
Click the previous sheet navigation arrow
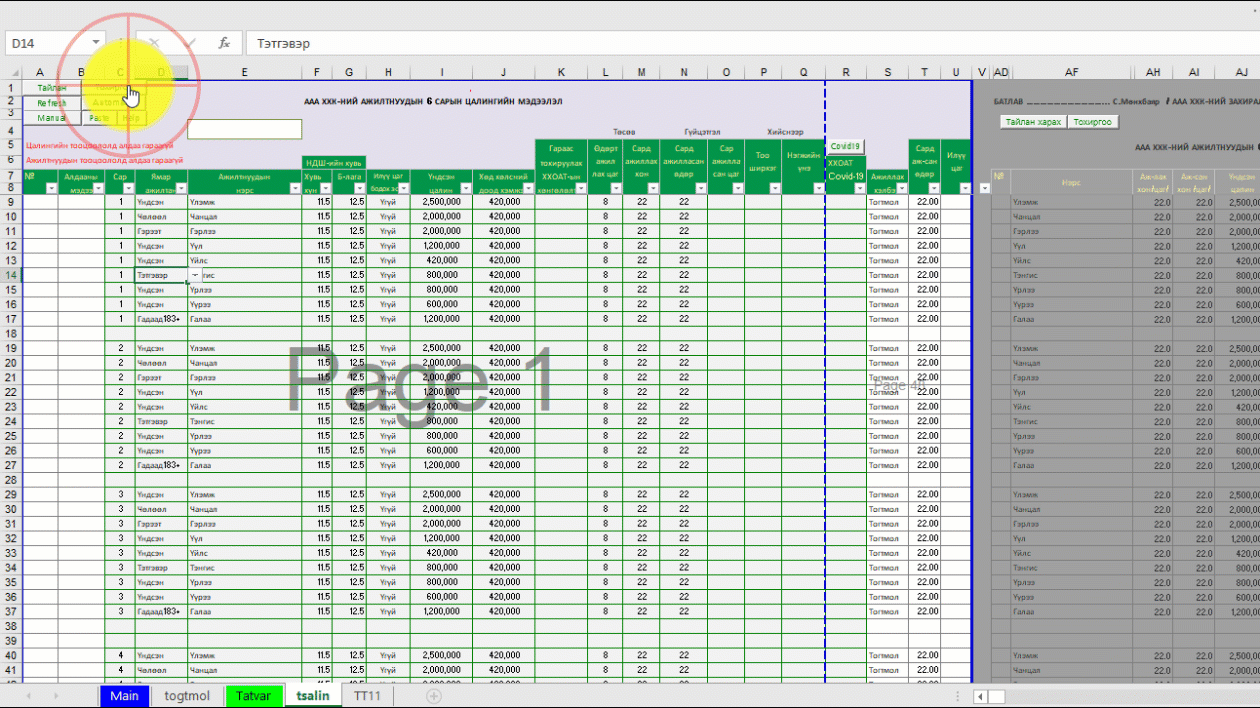(x=28, y=696)
